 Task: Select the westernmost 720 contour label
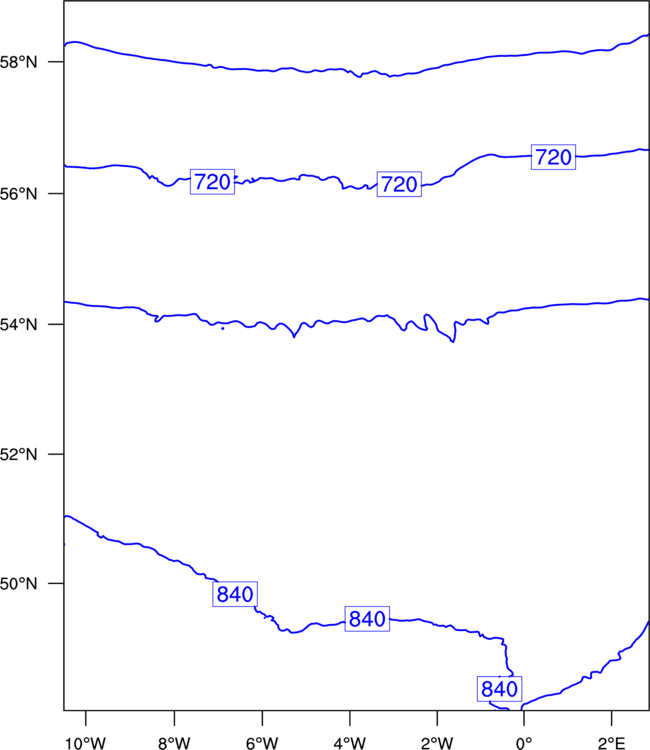pyautogui.click(x=212, y=182)
